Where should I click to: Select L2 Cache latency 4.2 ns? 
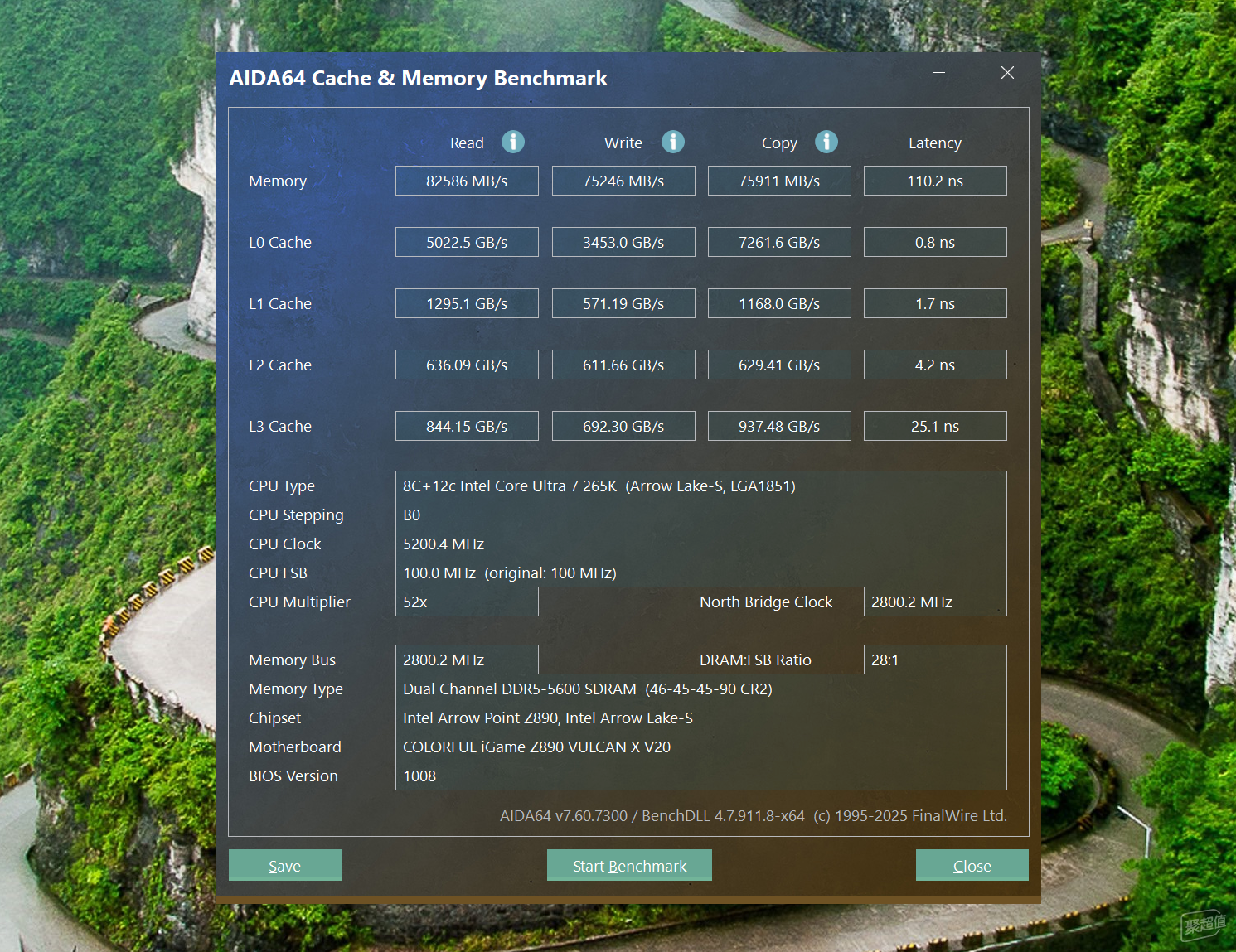click(x=935, y=365)
